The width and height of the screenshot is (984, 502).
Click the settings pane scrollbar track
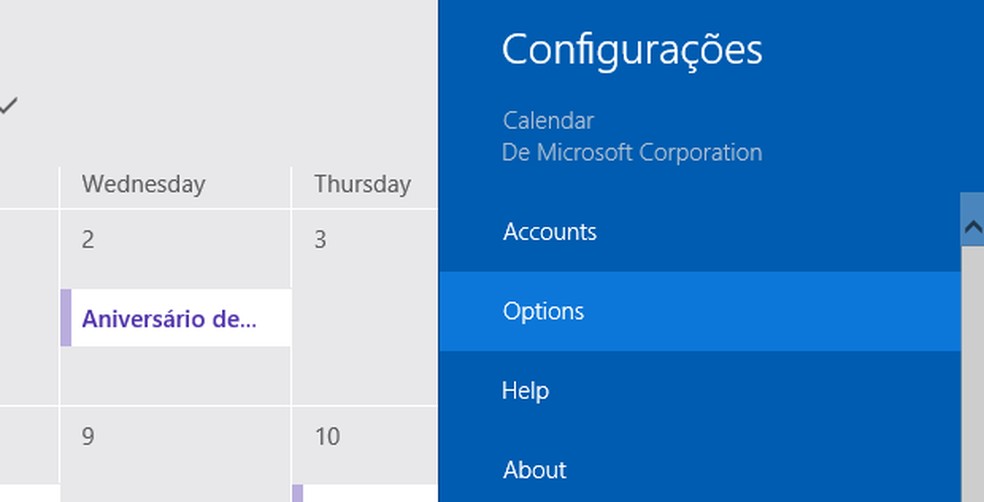tap(972, 380)
